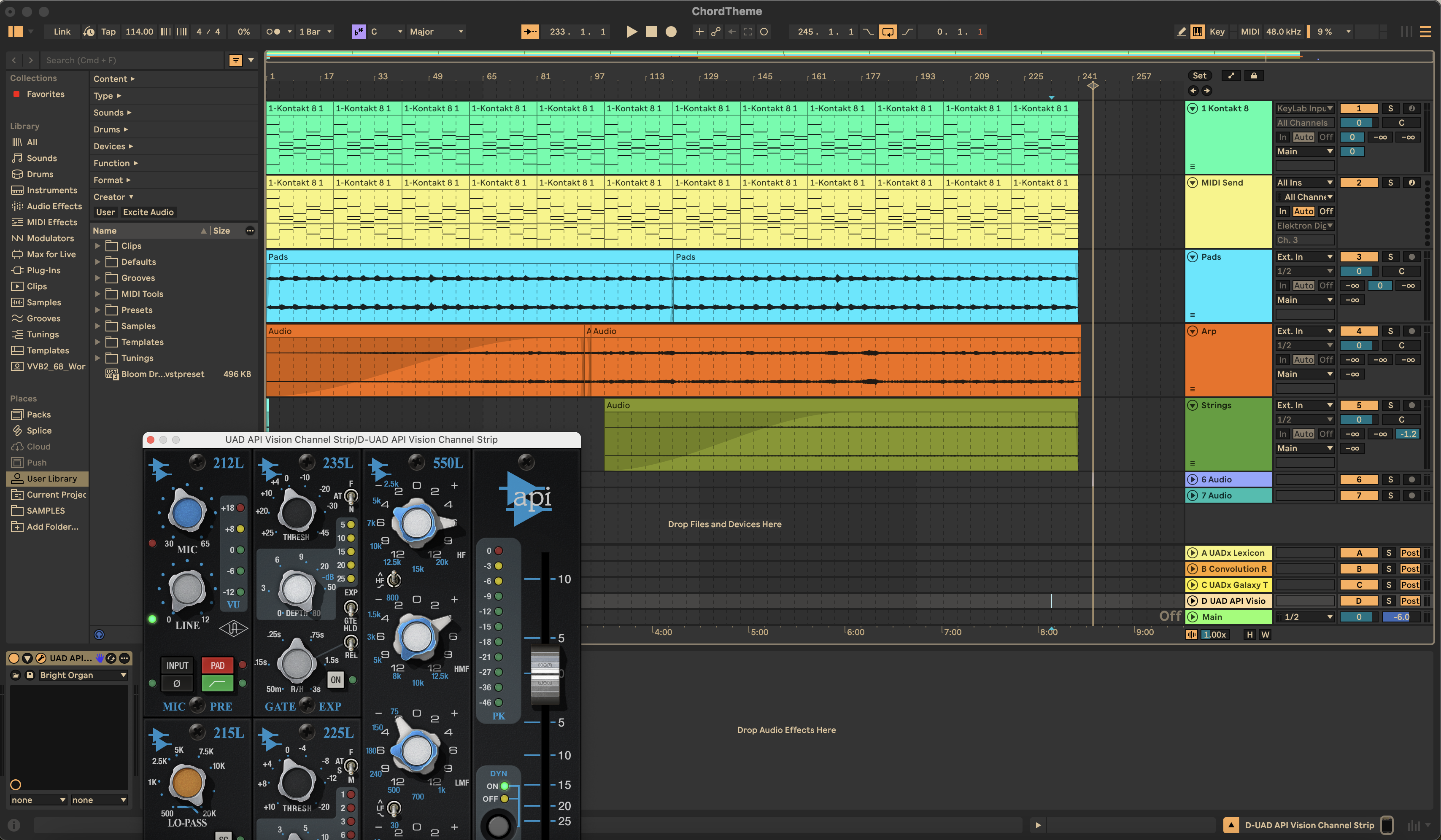
Task: Open the Bright Organ preset dropdown
Action: tap(82, 676)
